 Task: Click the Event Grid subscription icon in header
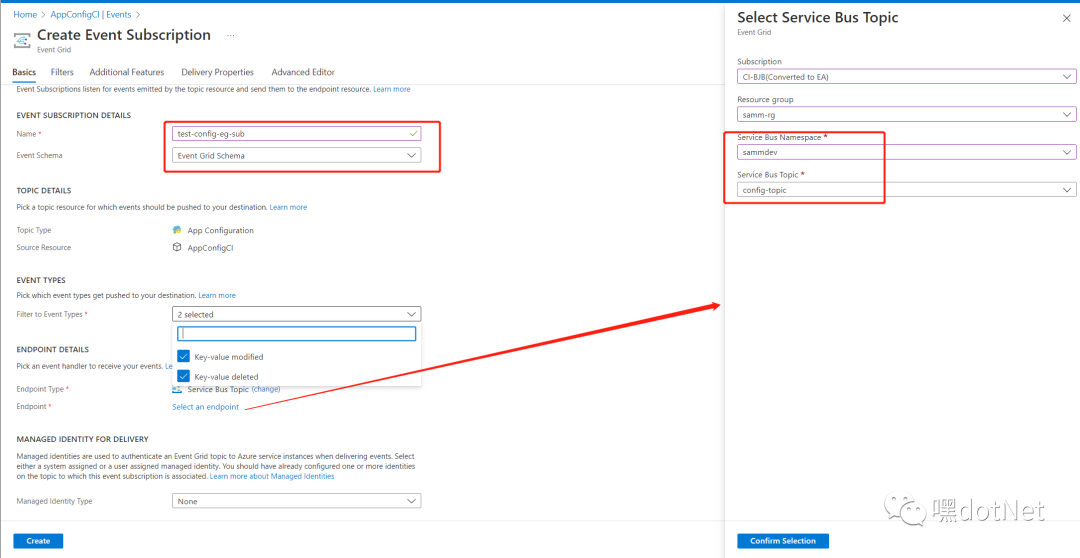click(x=22, y=41)
